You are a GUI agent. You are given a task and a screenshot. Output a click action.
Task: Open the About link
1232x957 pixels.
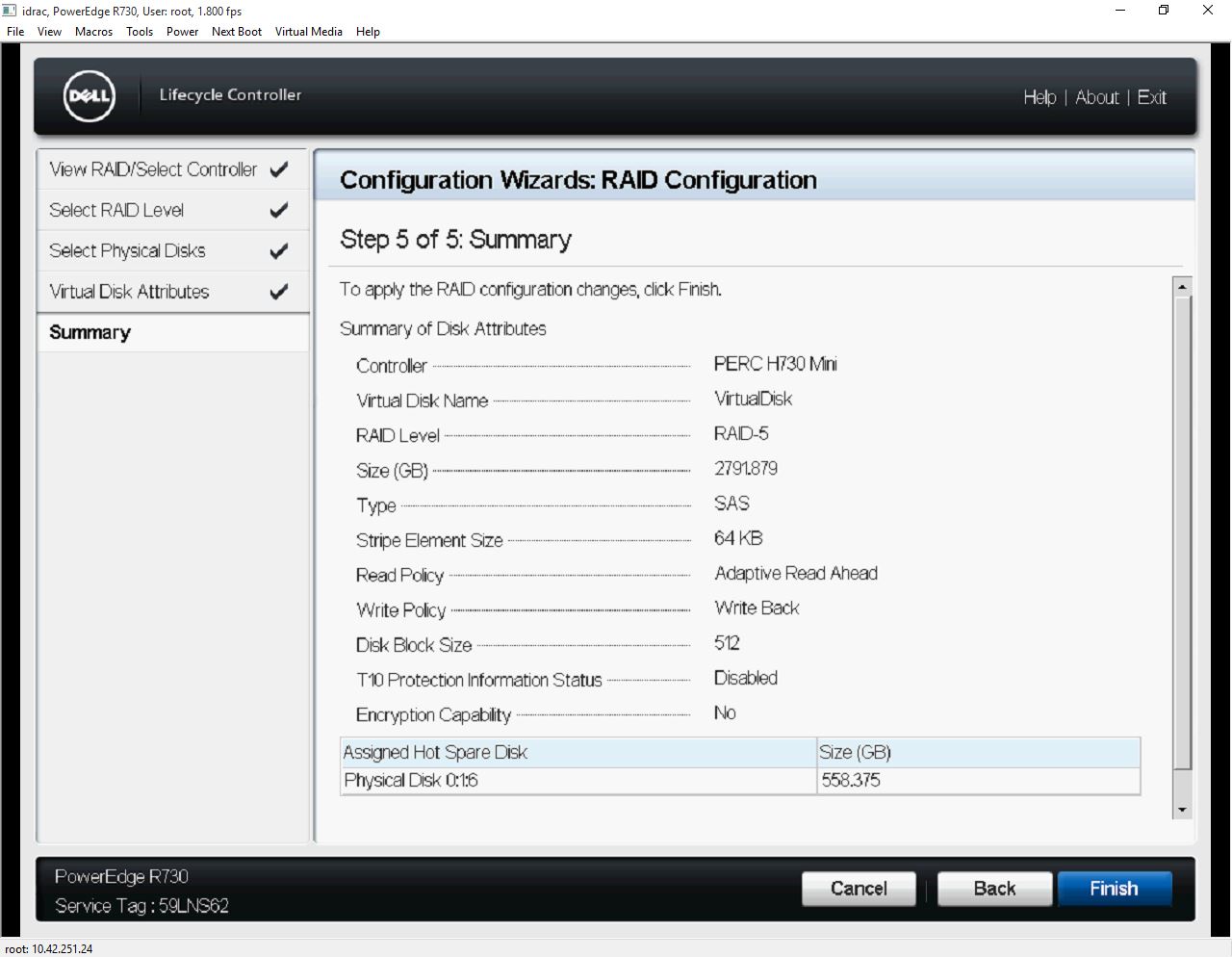[1097, 97]
